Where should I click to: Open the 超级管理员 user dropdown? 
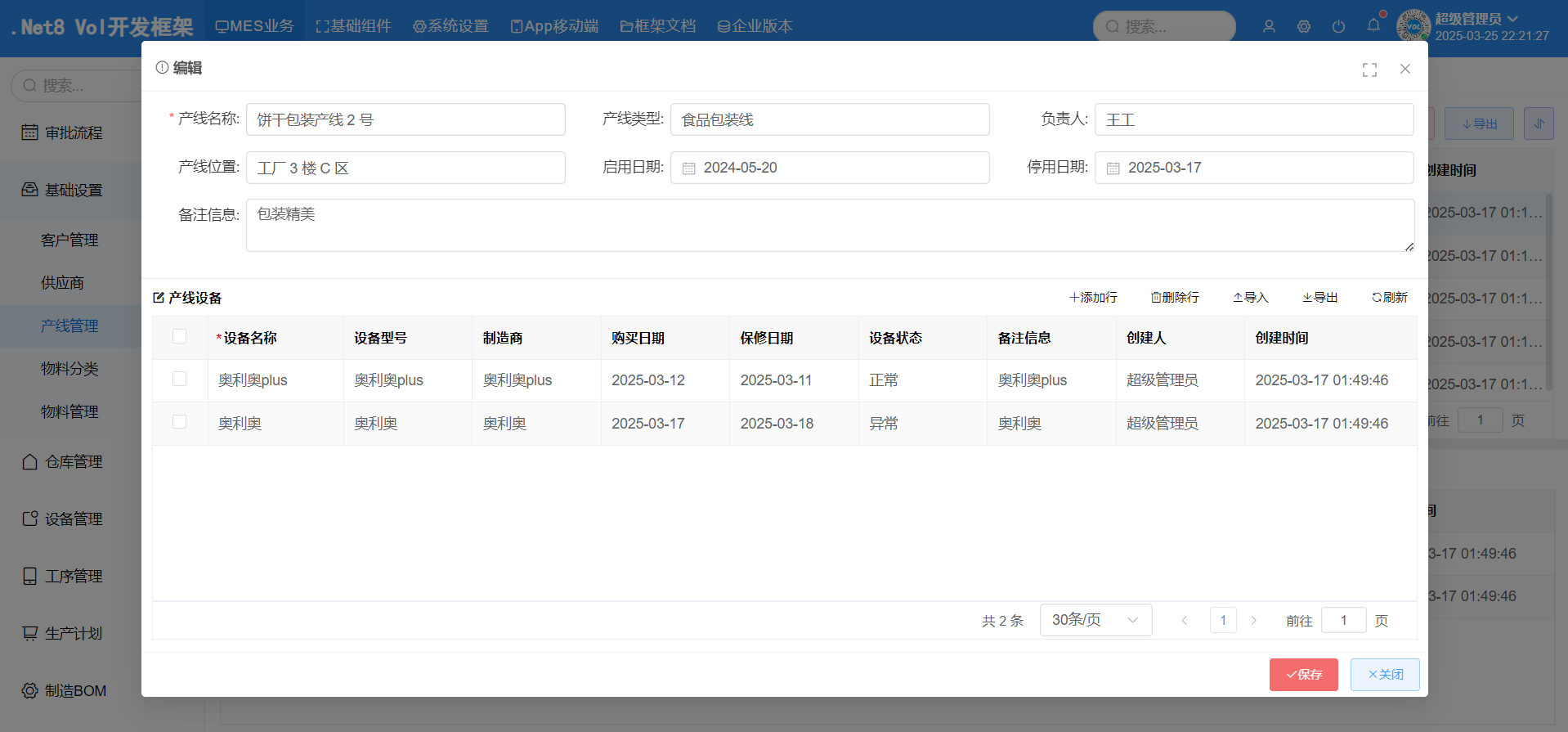(x=1476, y=19)
